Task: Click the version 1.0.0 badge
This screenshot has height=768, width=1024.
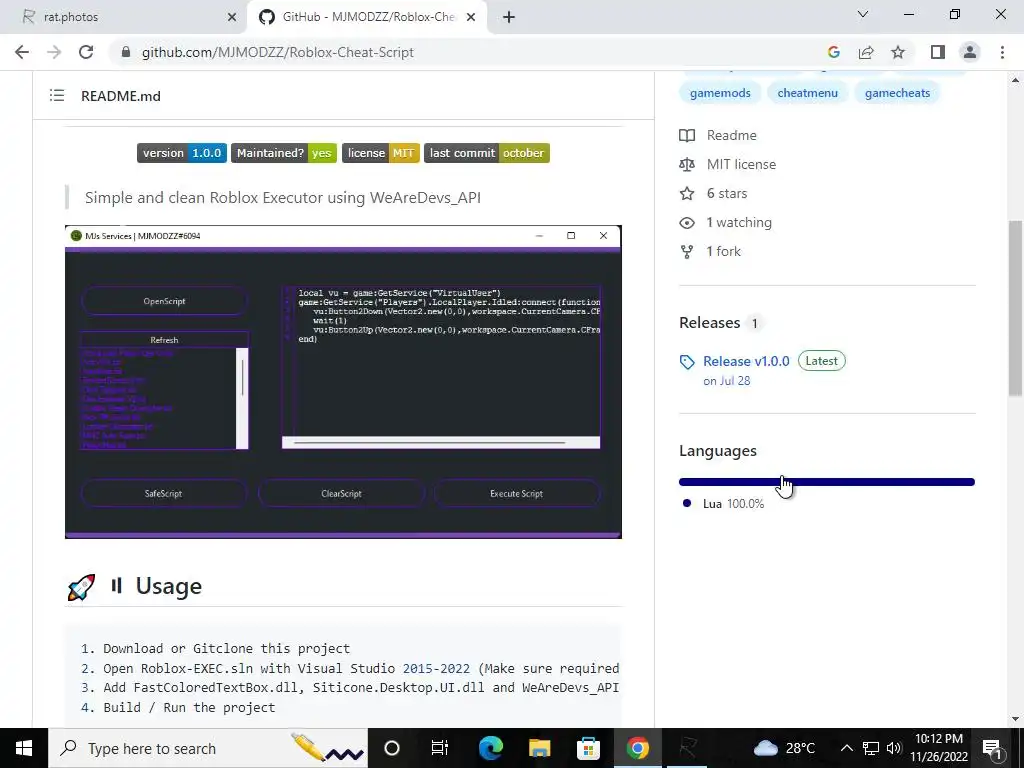Action: tap(182, 153)
